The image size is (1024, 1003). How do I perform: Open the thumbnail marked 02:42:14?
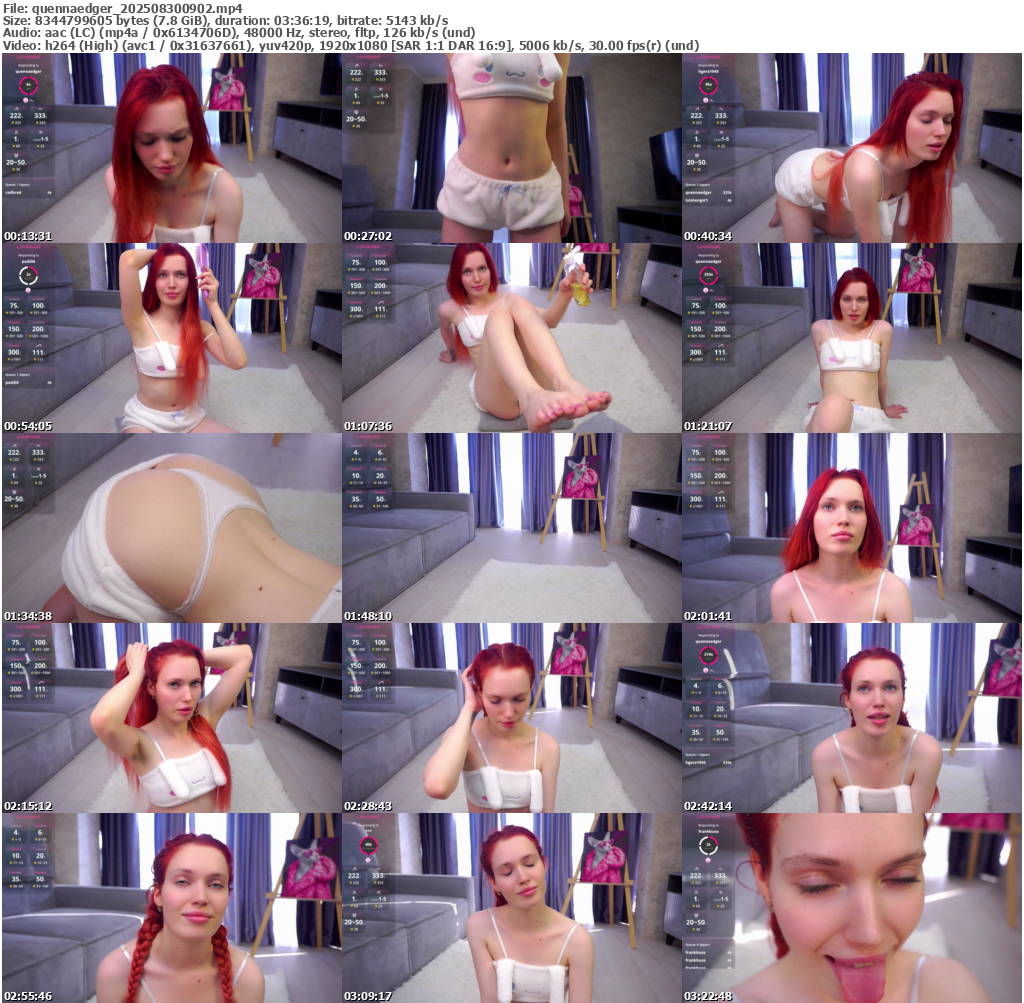852,718
